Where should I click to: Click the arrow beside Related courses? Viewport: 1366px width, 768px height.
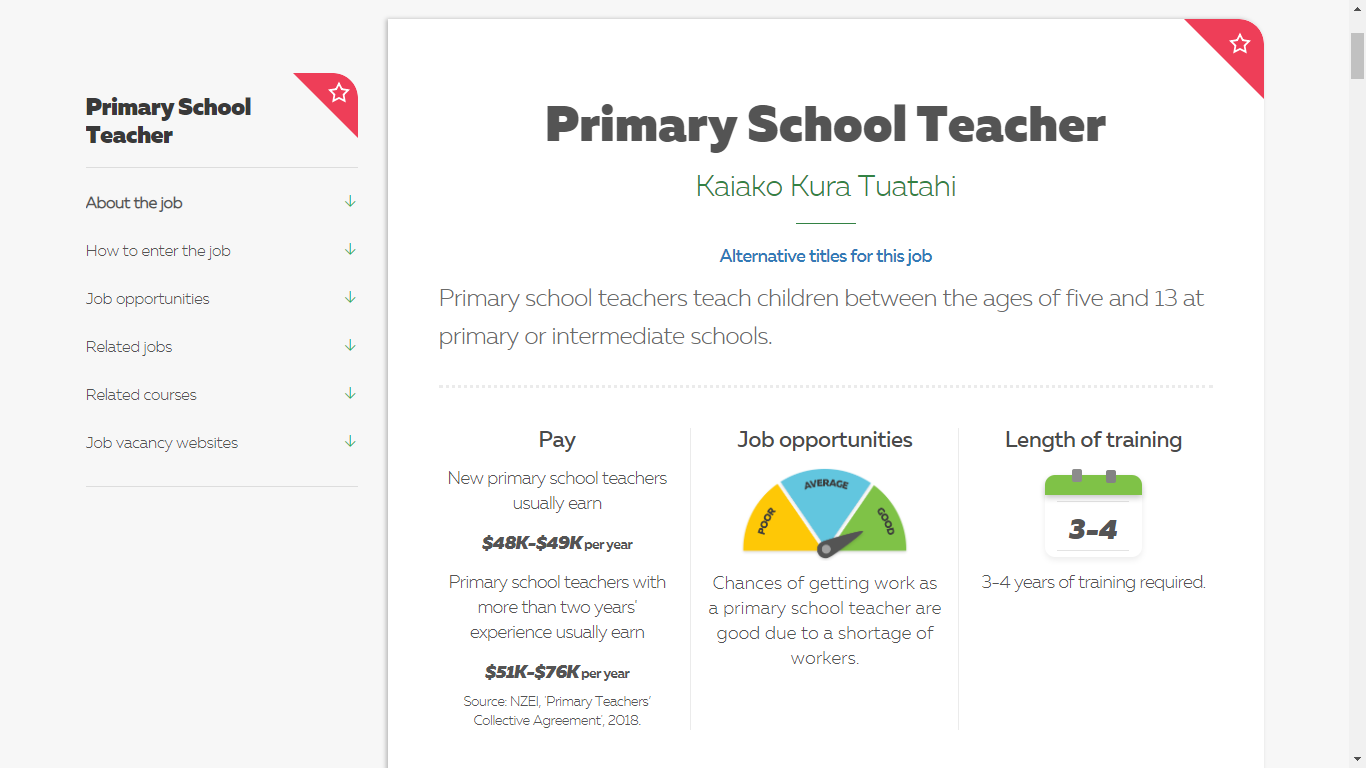[350, 394]
